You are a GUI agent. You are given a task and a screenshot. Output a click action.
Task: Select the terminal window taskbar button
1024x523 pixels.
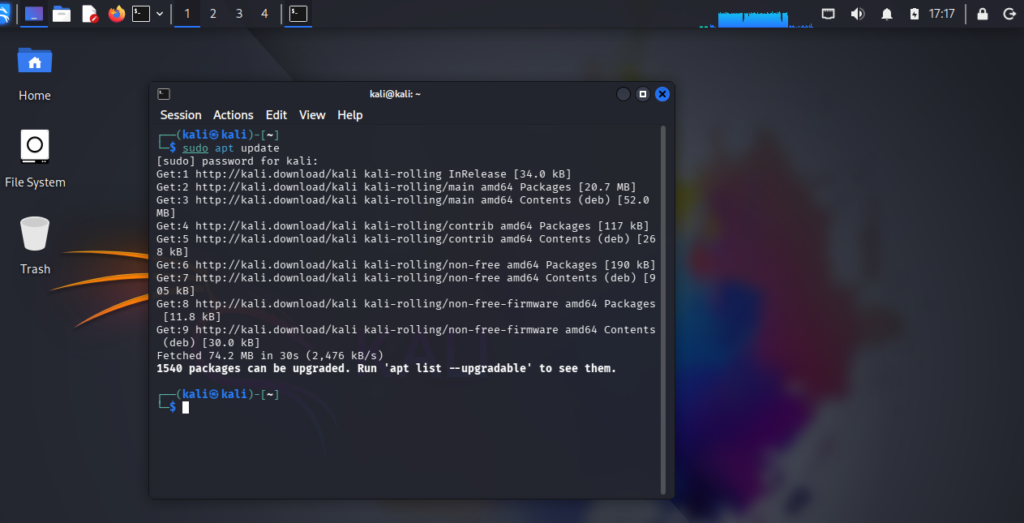298,14
